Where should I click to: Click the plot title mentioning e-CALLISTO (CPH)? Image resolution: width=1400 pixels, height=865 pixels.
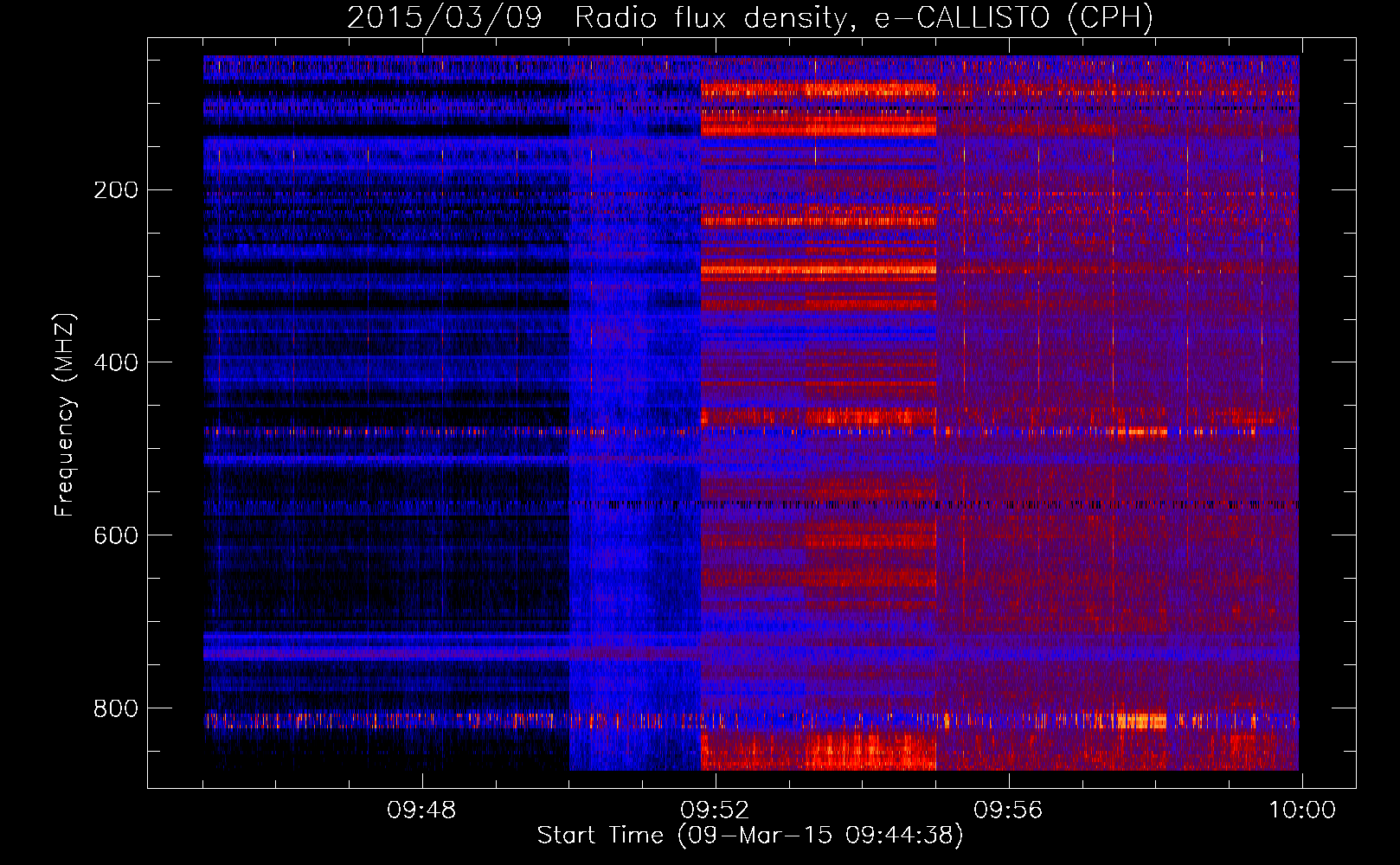(x=750, y=17)
